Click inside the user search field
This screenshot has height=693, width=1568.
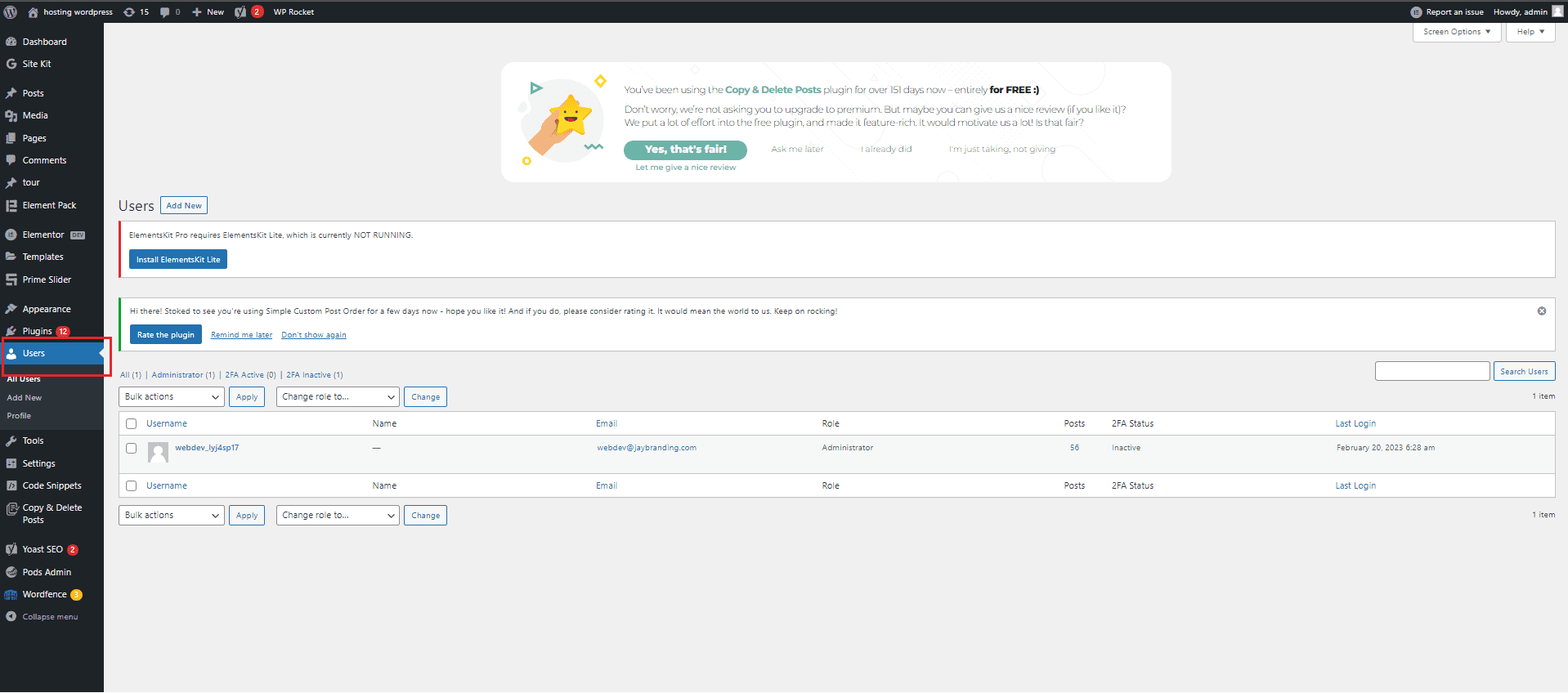[1432, 371]
